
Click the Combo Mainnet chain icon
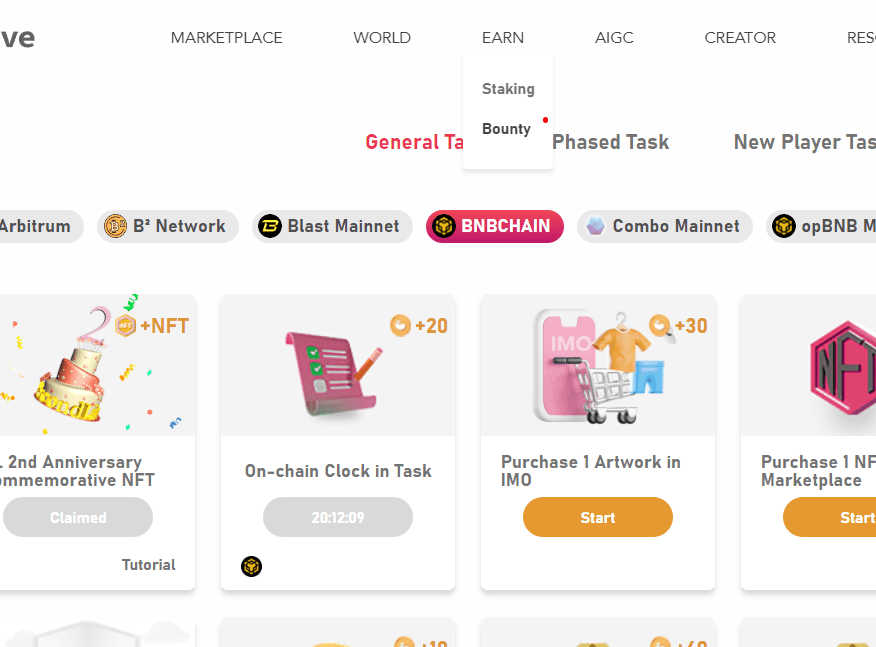pos(596,226)
